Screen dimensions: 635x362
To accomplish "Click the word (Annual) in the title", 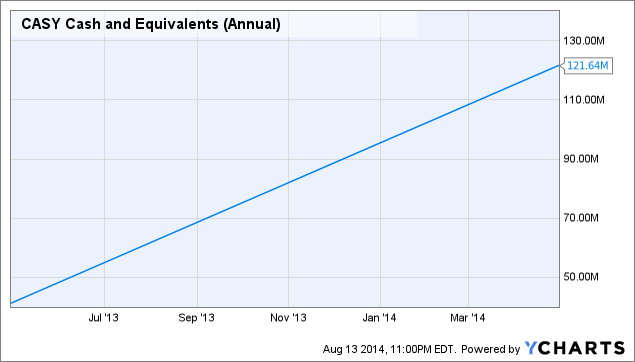I will [x=251, y=24].
